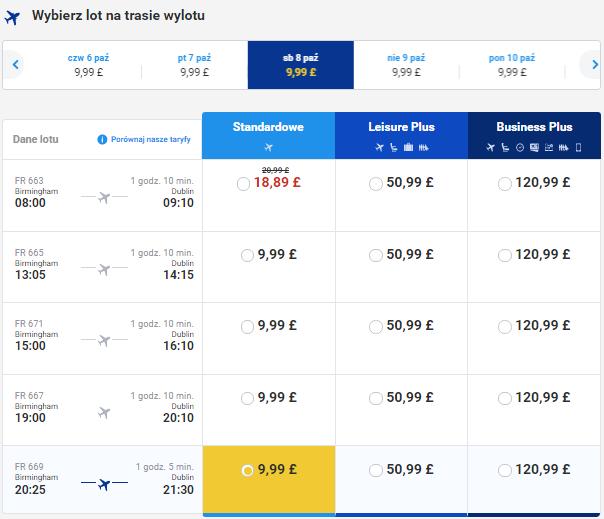Viewport: 604px width, 519px height.
Task: Click the next dates arrow
Action: pos(595,64)
